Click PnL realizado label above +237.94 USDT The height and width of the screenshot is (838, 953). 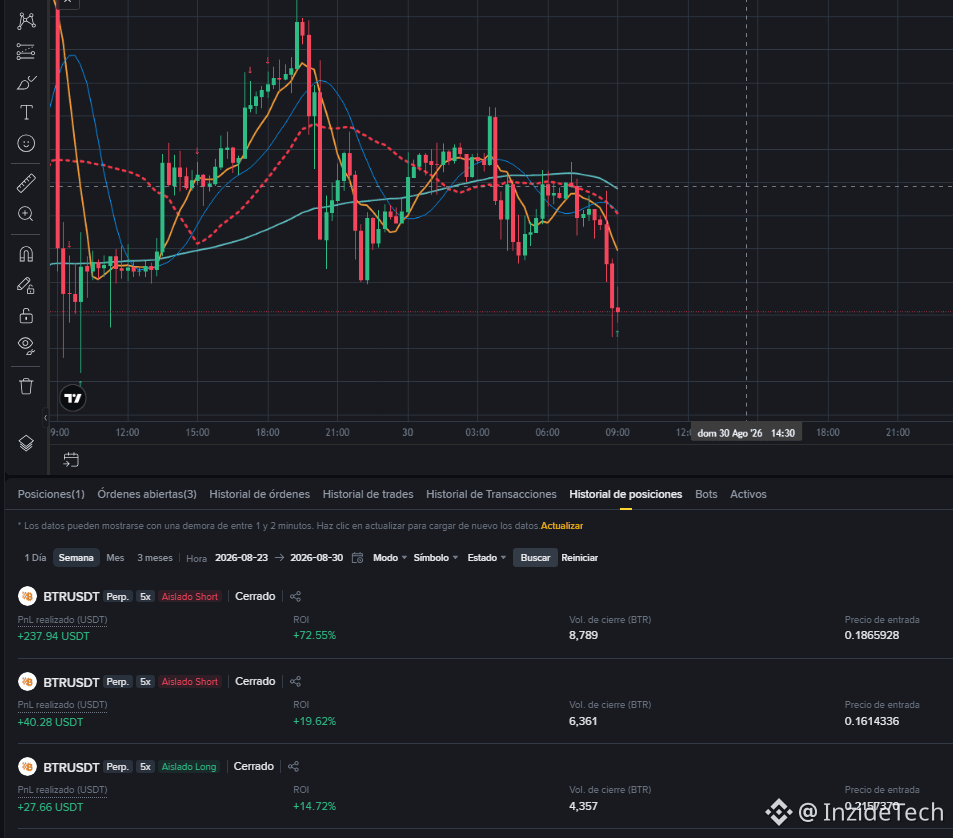63,620
